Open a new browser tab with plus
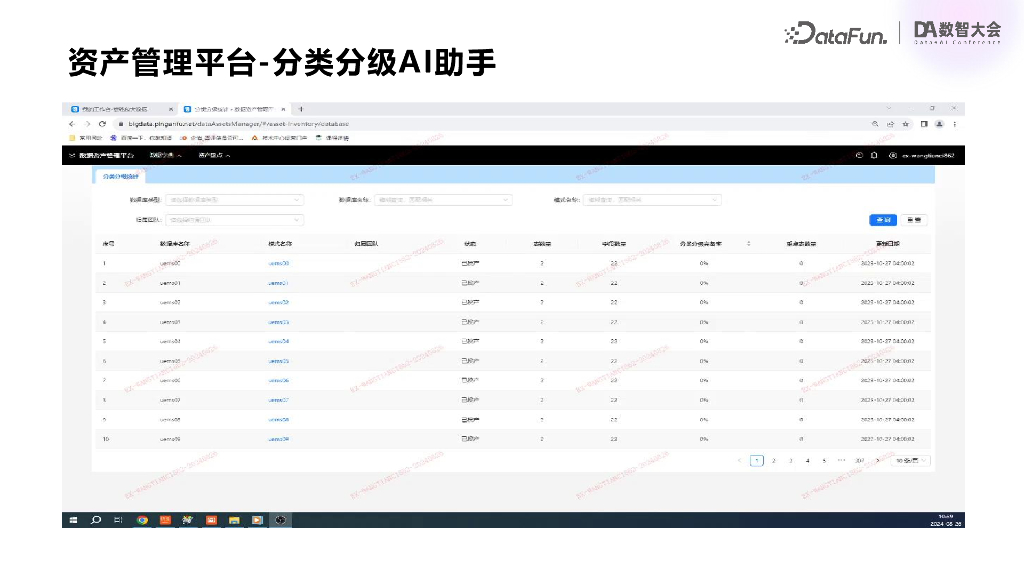 point(301,109)
